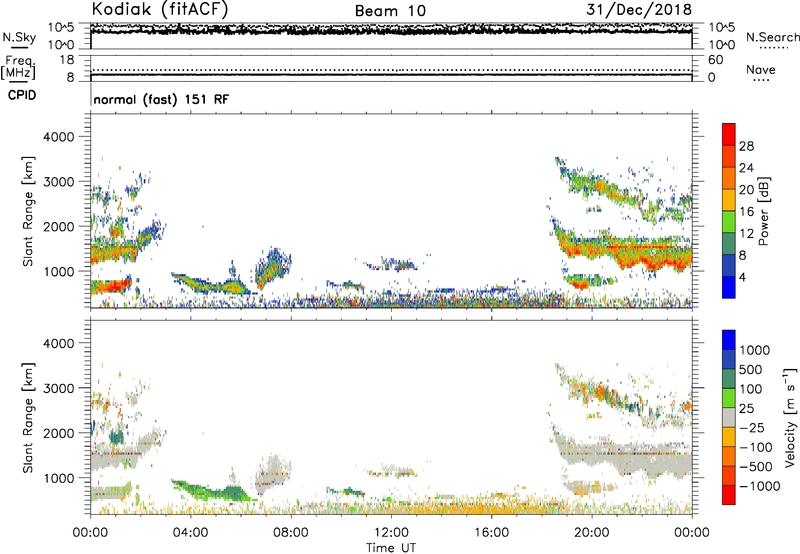This screenshot has width=800, height=554.
Task: Click the 'CPID' label
Action: [22, 95]
